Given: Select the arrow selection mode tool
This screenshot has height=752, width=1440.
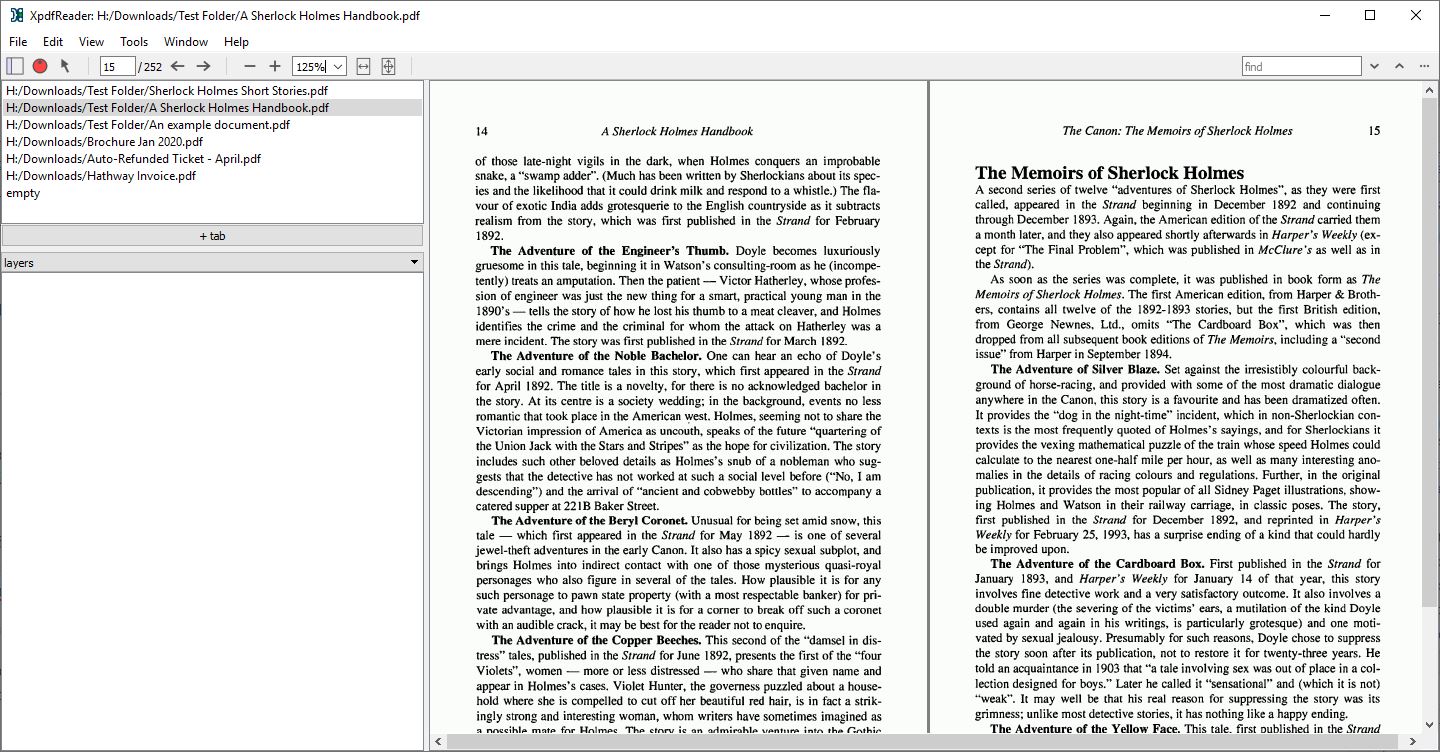Looking at the screenshot, I should click(65, 66).
